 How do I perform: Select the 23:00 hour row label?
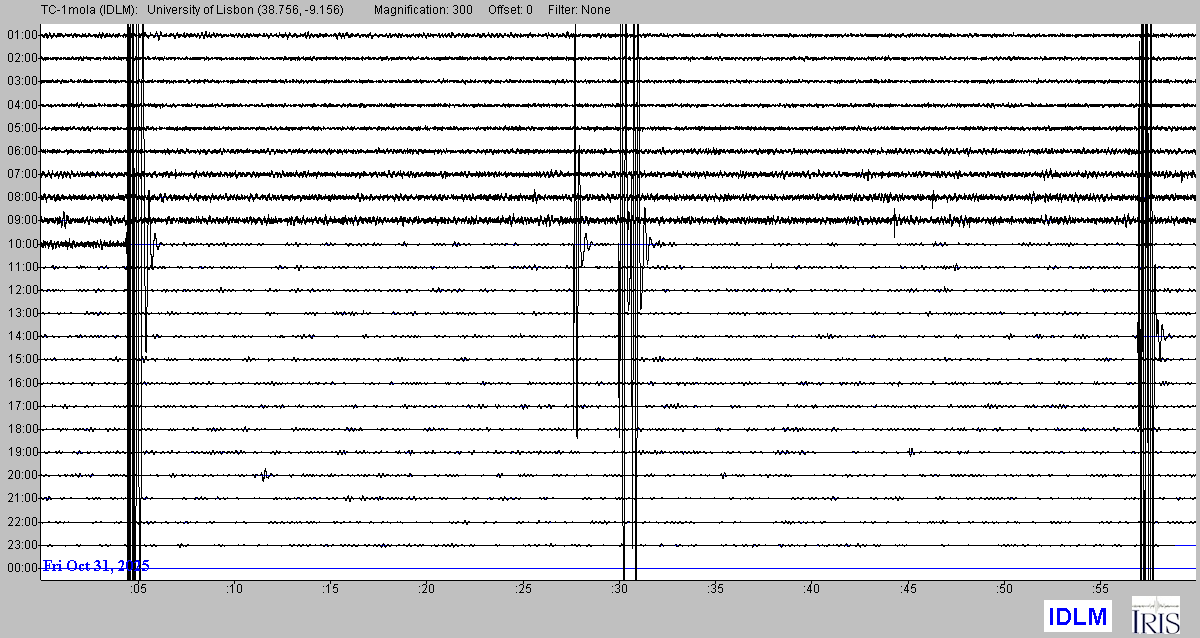21,545
